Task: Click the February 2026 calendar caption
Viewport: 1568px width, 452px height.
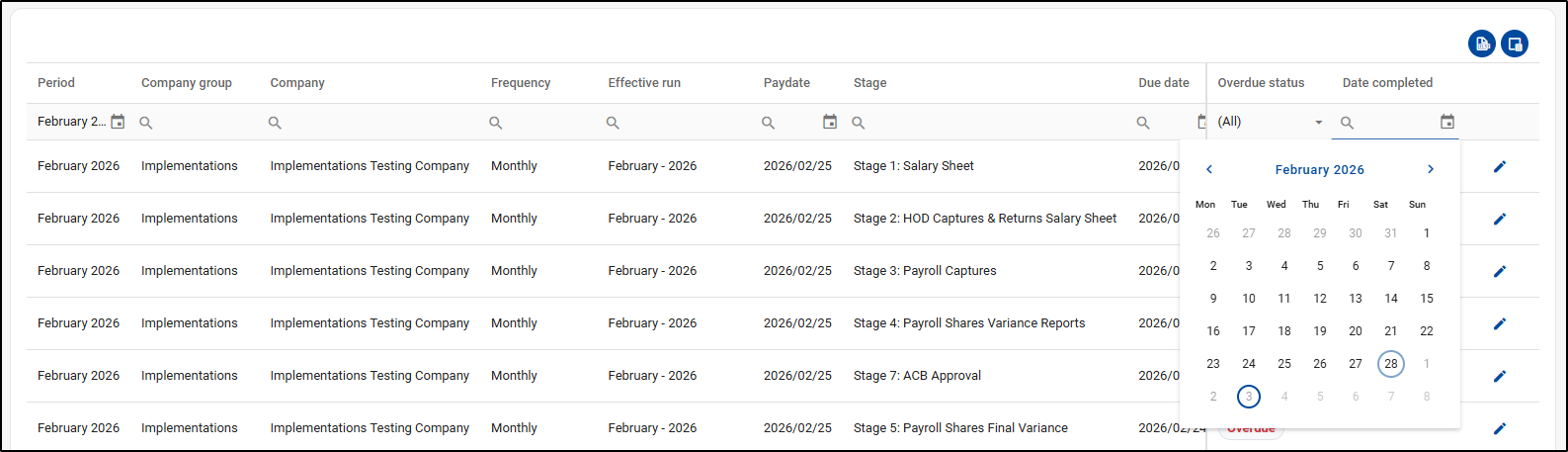Action: (1319, 170)
